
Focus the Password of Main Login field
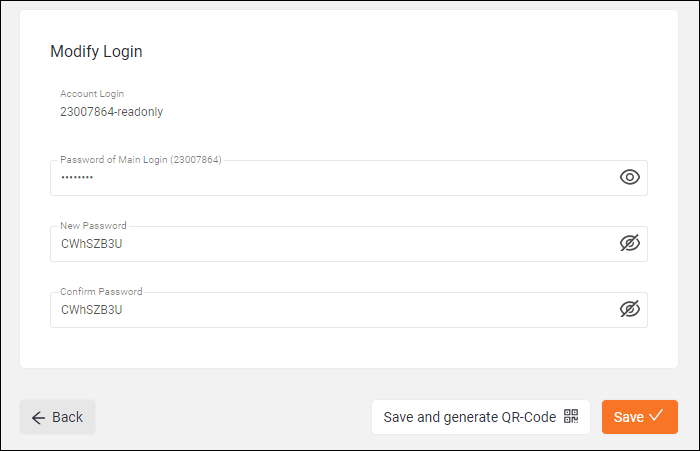pos(349,178)
